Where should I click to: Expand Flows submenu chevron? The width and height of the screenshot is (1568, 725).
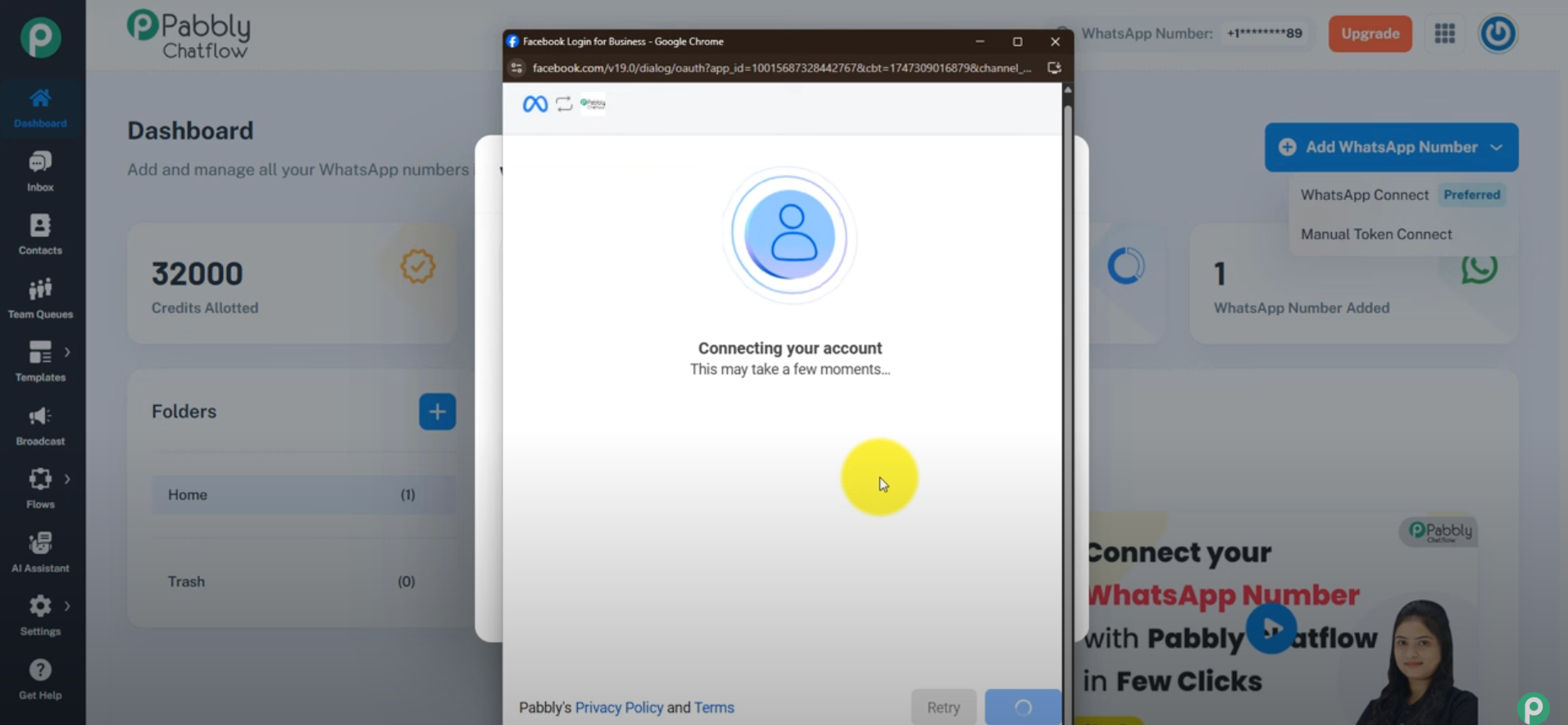pos(67,479)
